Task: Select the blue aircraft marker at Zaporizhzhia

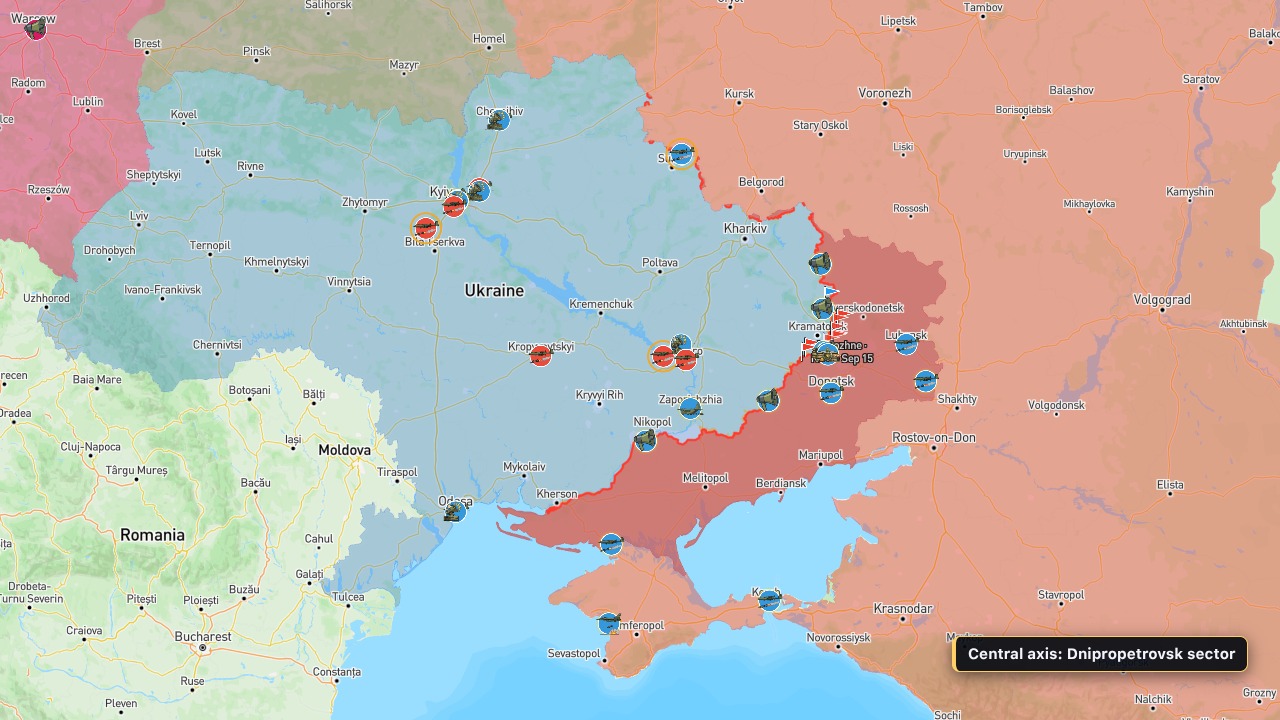Action: point(690,408)
